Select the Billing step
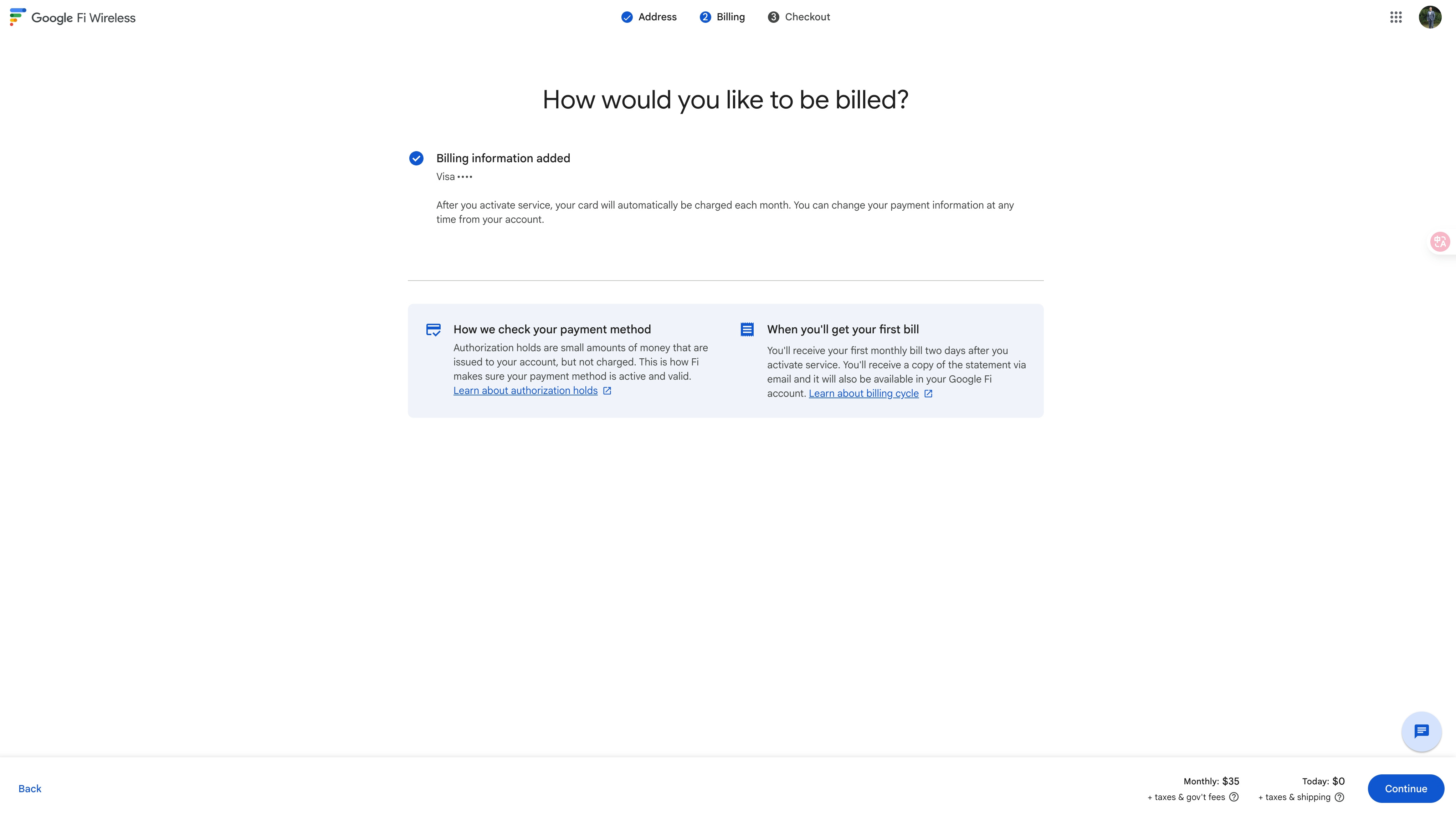This screenshot has height=820, width=1456. (722, 17)
